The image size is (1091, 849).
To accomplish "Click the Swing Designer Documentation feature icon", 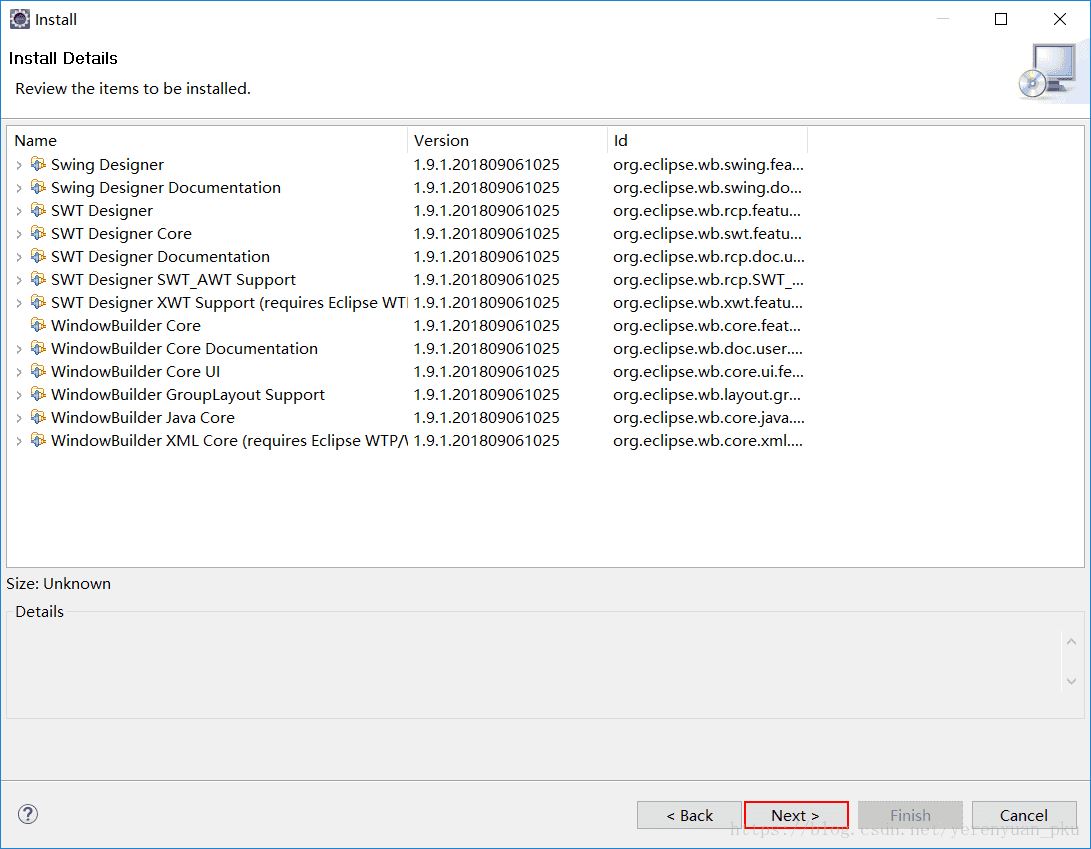I will coord(38,187).
